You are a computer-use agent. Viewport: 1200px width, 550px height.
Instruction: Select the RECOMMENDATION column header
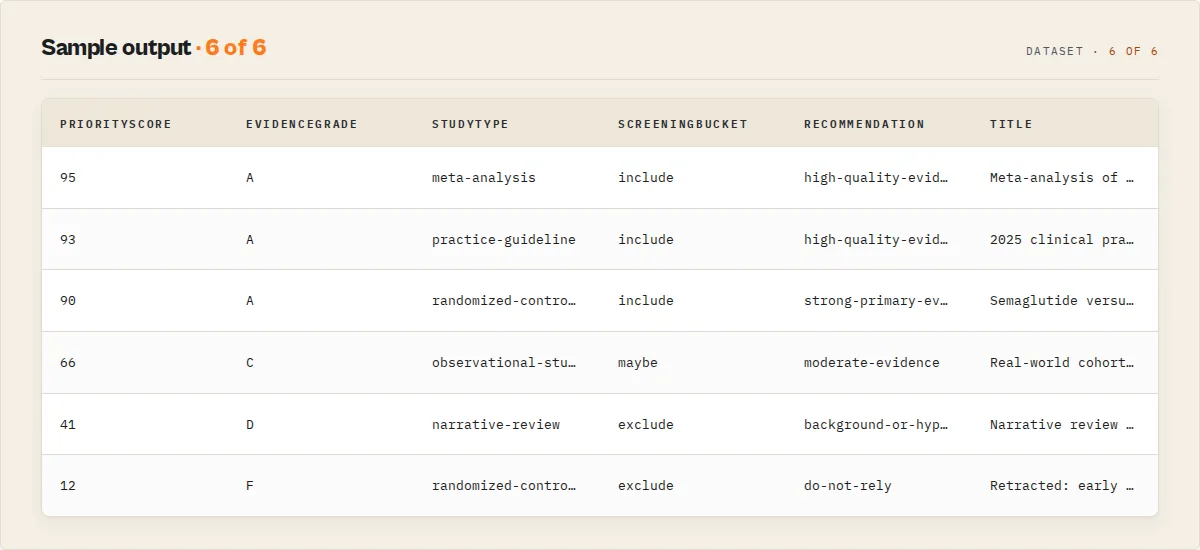[x=864, y=124]
